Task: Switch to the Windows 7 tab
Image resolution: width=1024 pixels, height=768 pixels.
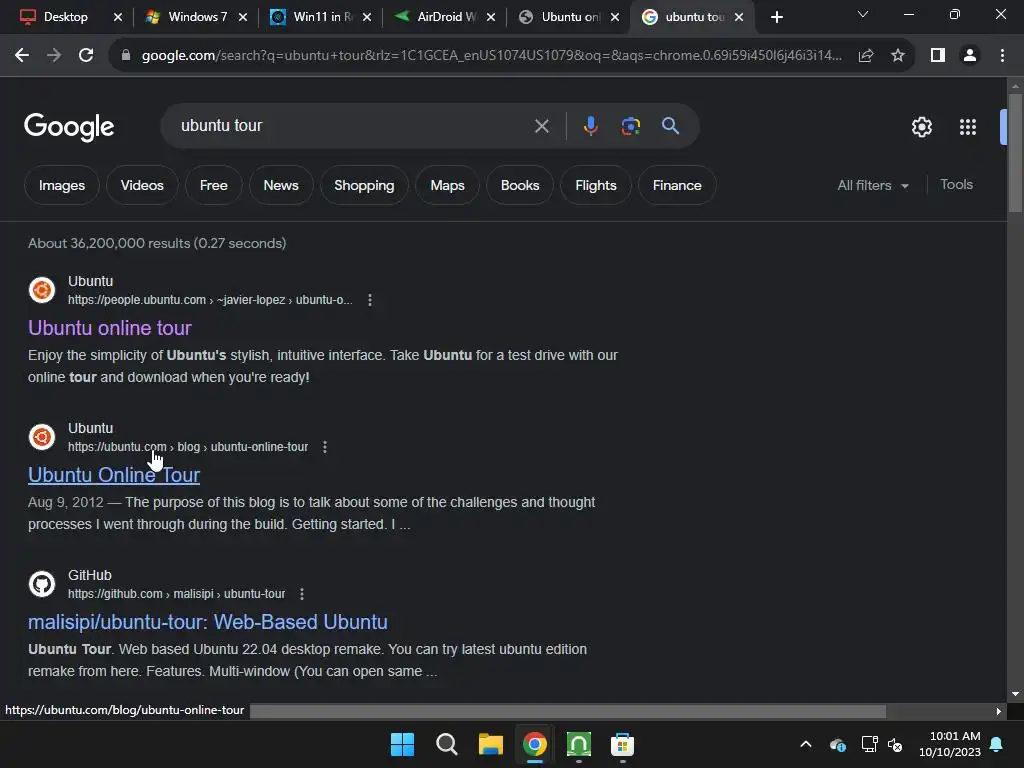Action: (197, 17)
